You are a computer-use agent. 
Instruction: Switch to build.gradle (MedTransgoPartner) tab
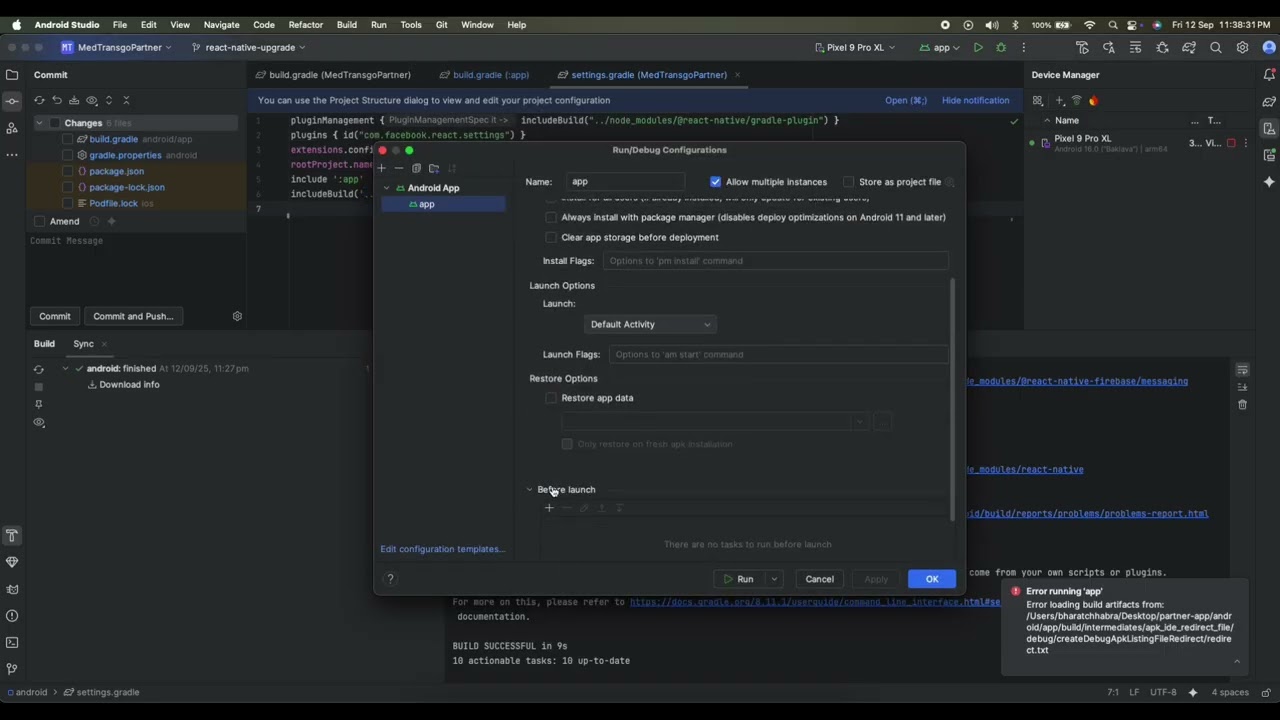tap(333, 75)
